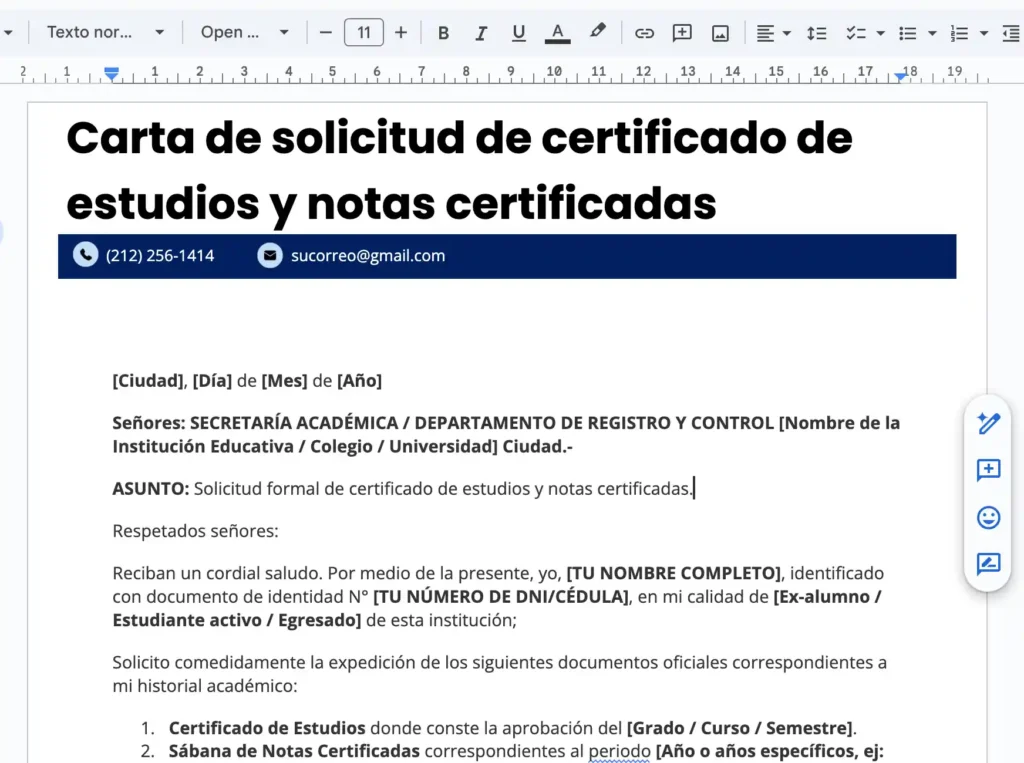Add a comment using the floating sidebar
The width and height of the screenshot is (1024, 763).
click(x=988, y=471)
